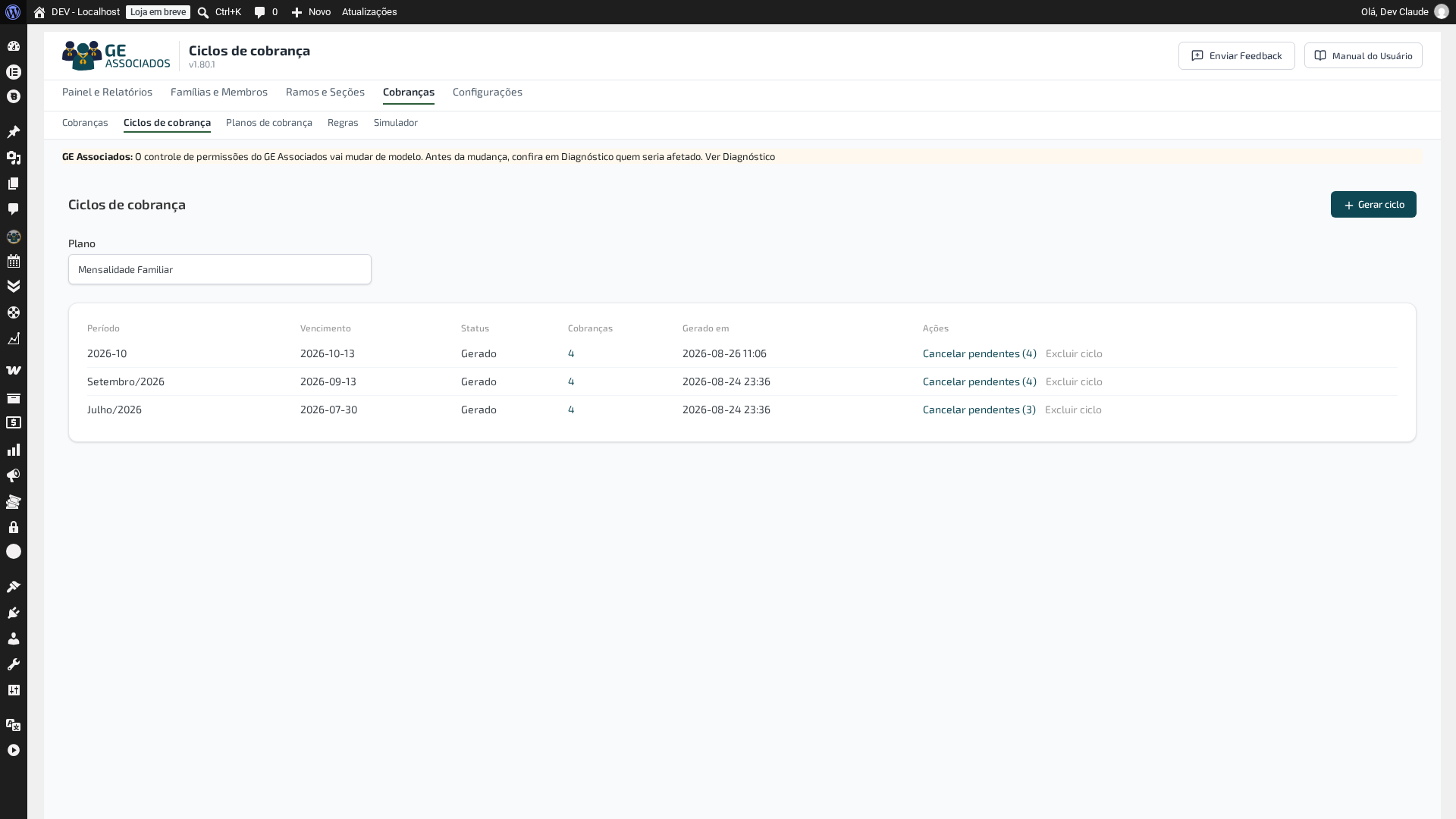Open the Regras sub-tab
This screenshot has width=1456, height=819.
point(343,122)
